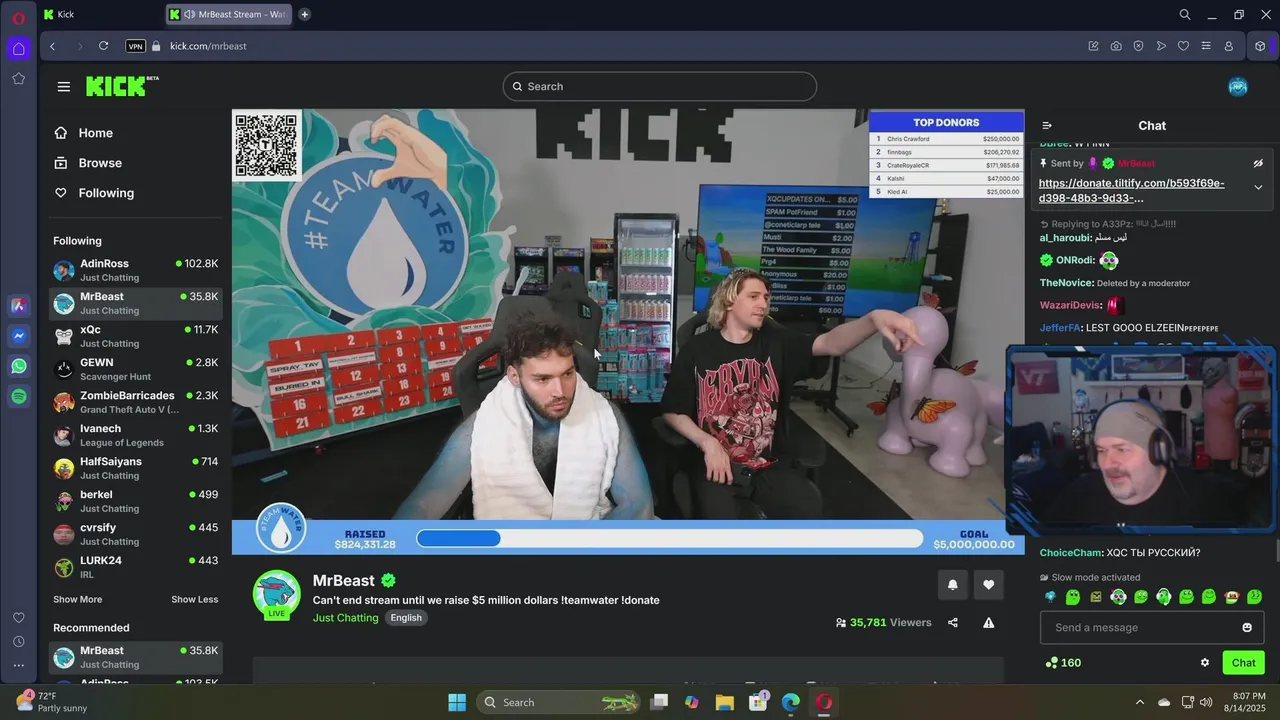Insert the headphones green emote
Screen dimensions: 1280x720
coord(1164,597)
